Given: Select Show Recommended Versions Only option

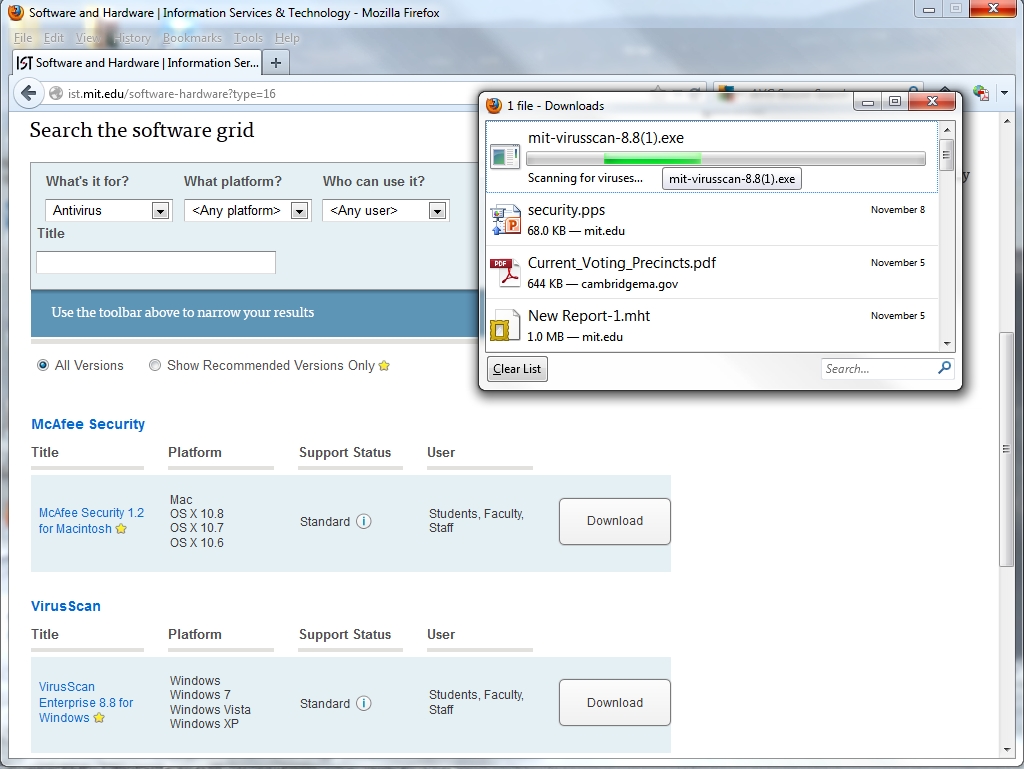Looking at the screenshot, I should click(x=155, y=366).
